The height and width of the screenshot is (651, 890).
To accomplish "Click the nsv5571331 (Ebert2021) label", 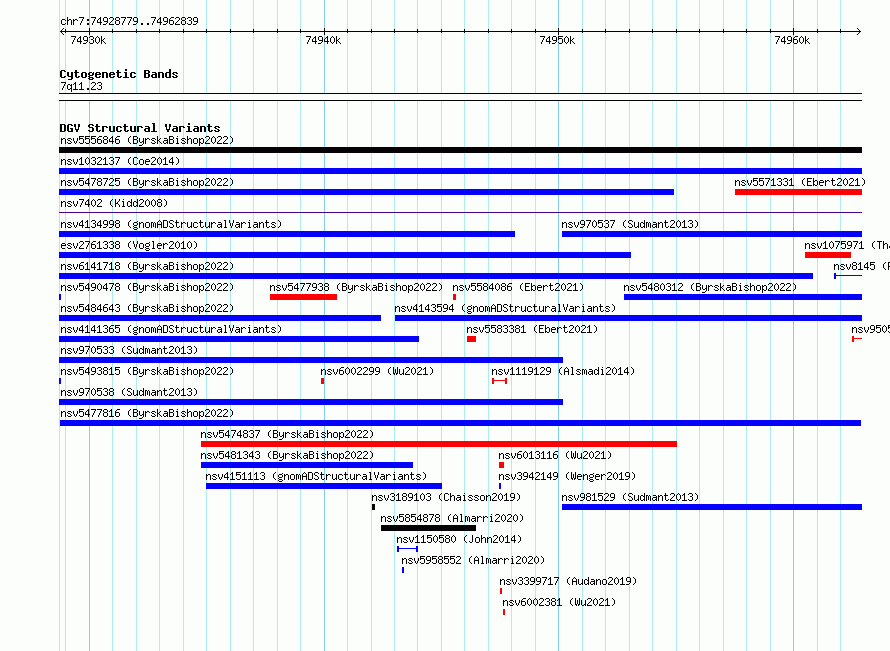I will pos(800,182).
